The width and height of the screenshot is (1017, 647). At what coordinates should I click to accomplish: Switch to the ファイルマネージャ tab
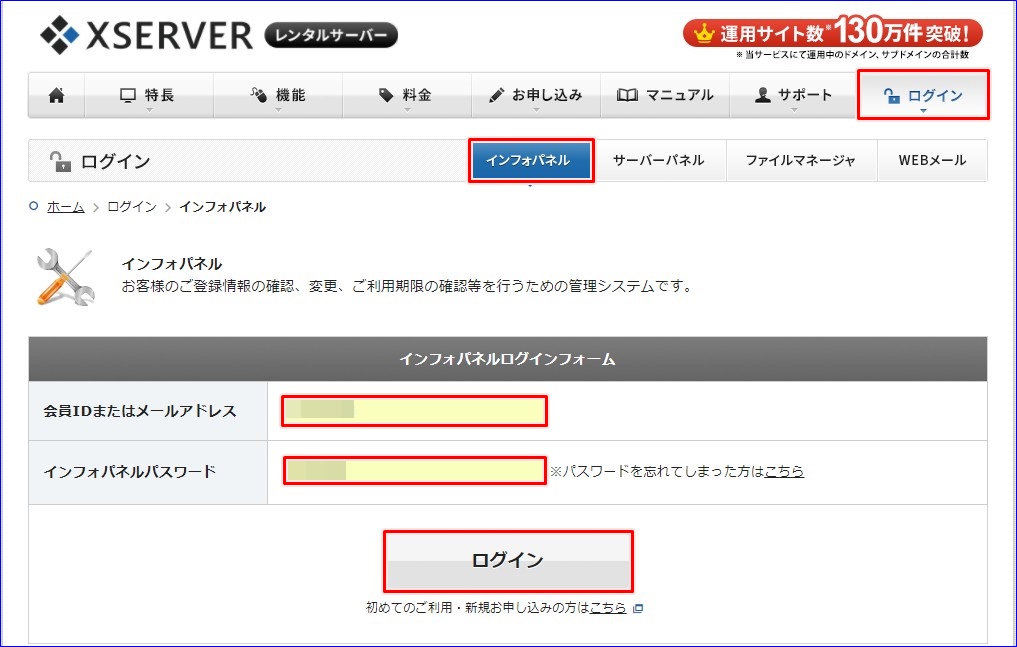point(801,160)
